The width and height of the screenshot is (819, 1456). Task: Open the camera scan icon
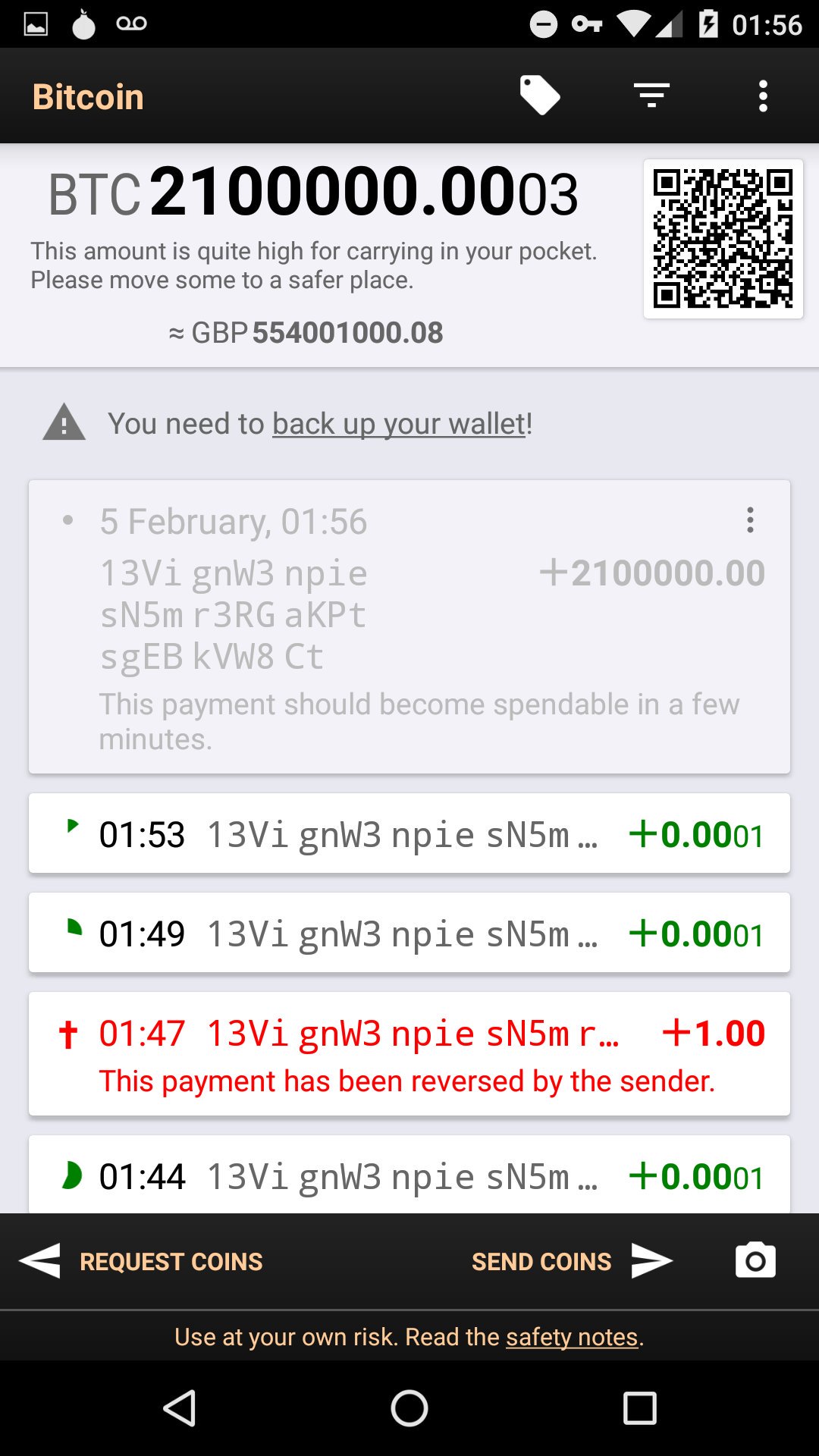(x=755, y=1260)
